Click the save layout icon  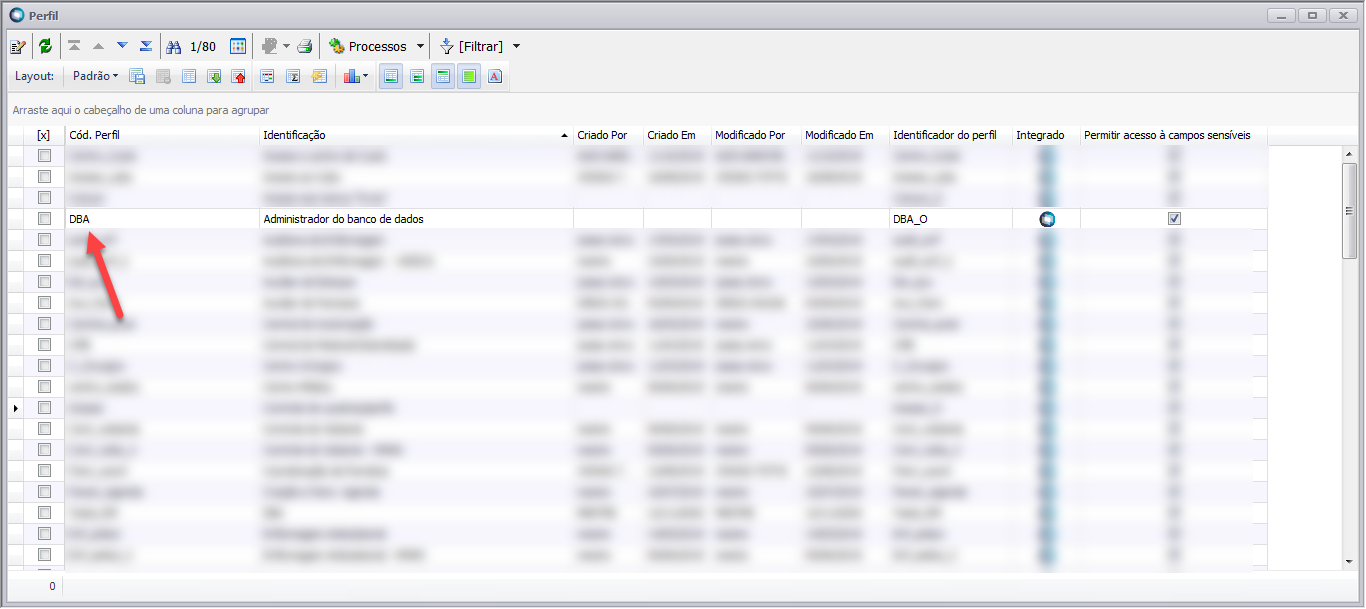(137, 76)
